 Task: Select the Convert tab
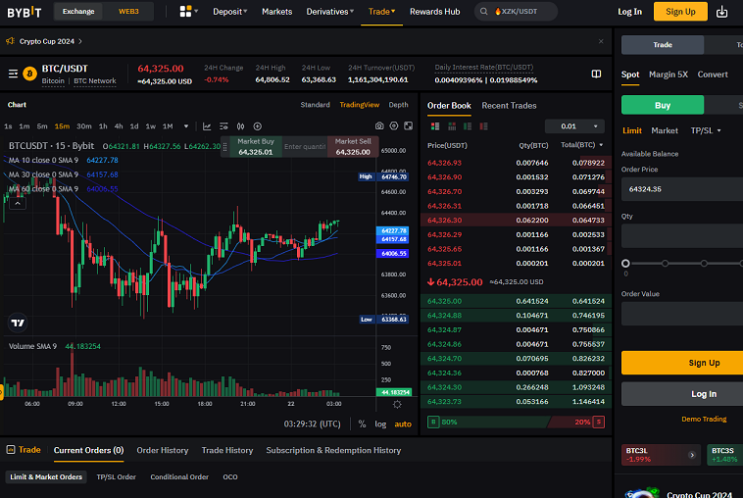[x=713, y=74]
